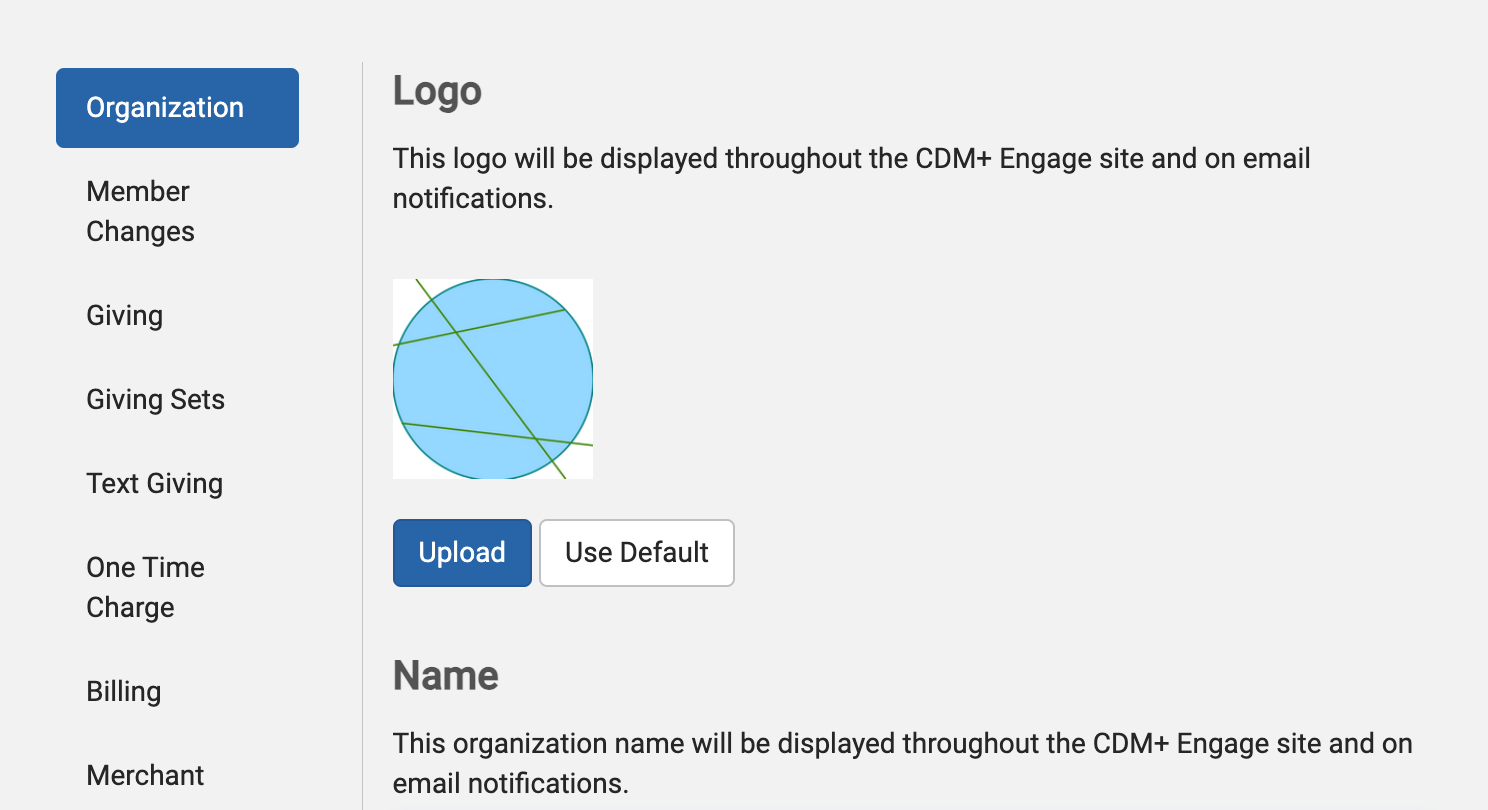Screen dimensions: 1488x810
Task: Click the Name section heading
Action: pyautogui.click(x=446, y=676)
